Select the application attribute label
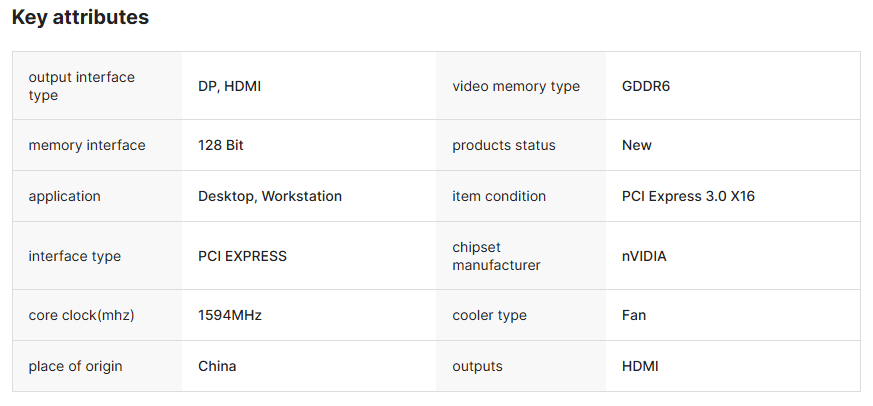Image resolution: width=873 pixels, height=406 pixels. point(65,197)
